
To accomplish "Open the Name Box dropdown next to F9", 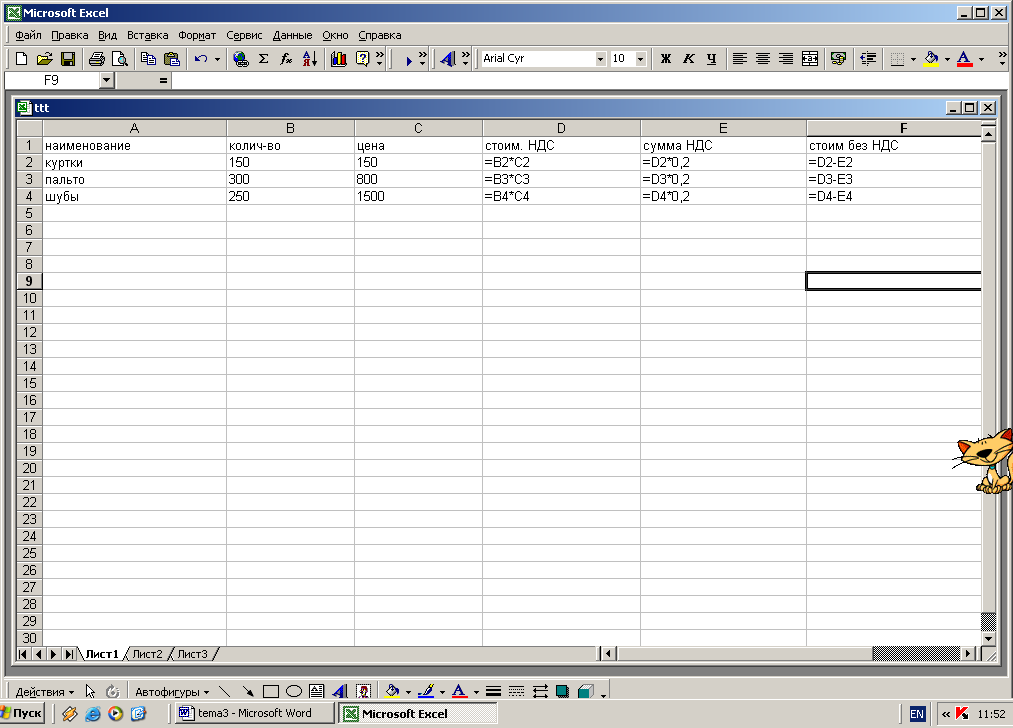I will (107, 81).
